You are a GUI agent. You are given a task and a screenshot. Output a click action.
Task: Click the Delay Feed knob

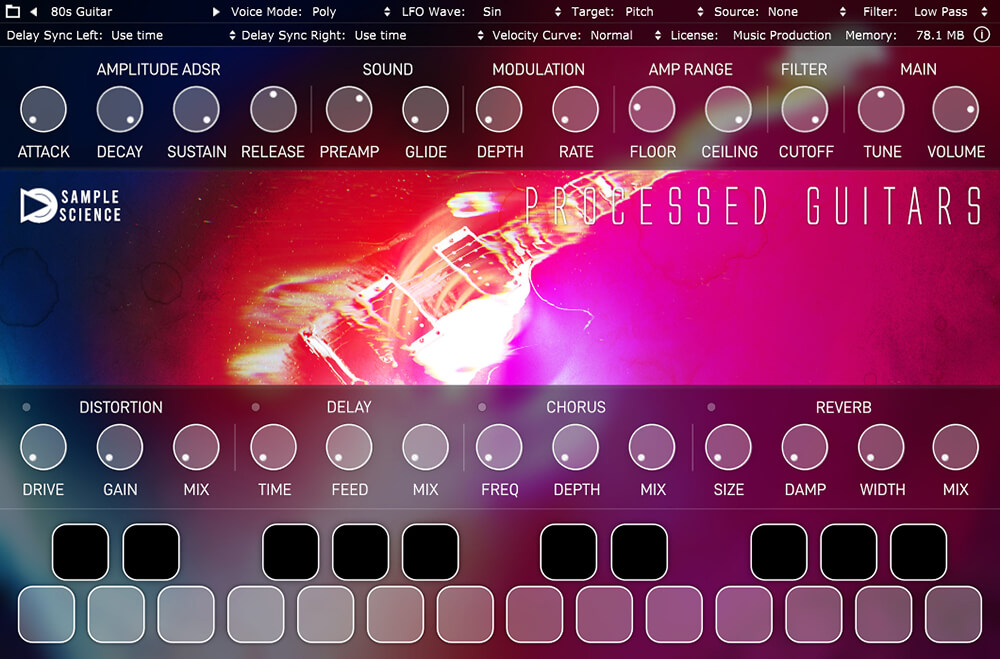point(349,447)
